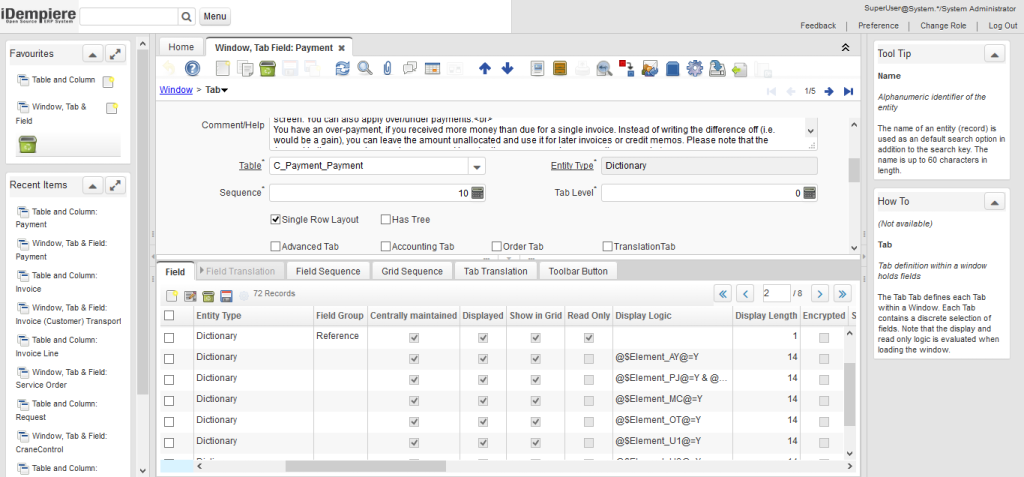Enable the Has Tree checkbox
The width and height of the screenshot is (1024, 477).
pyautogui.click(x=386, y=220)
